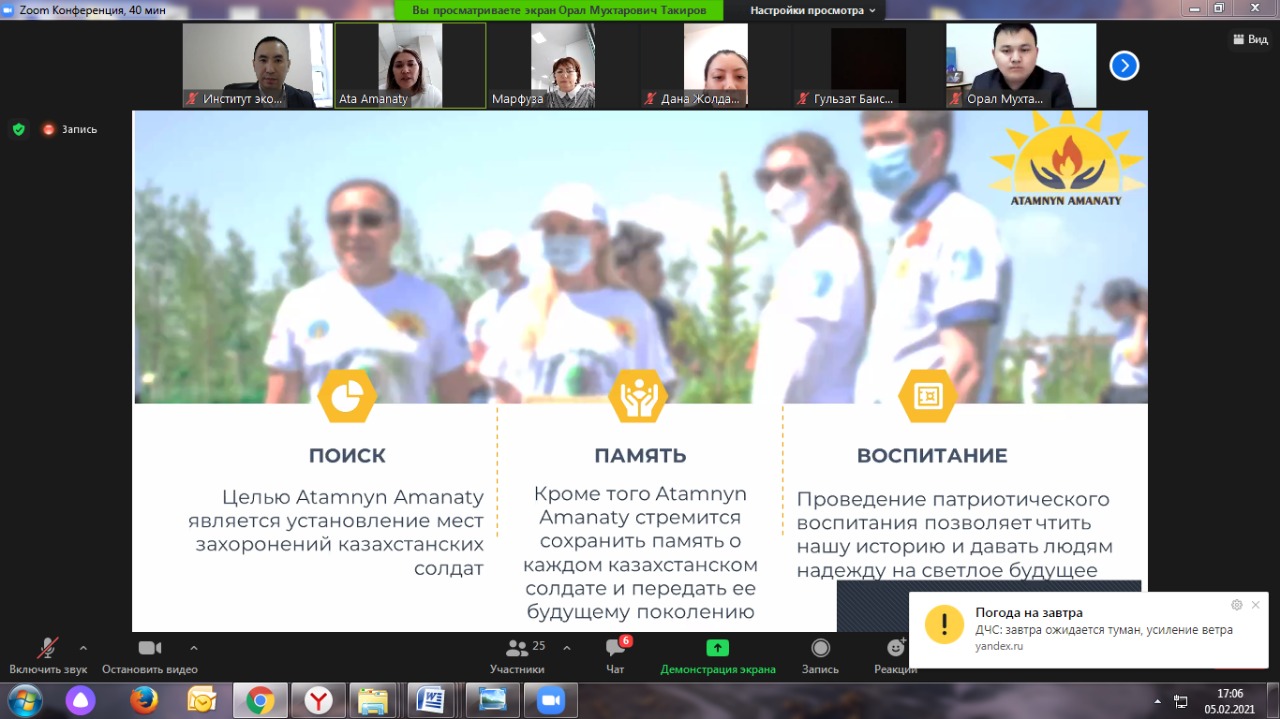Expand video settings arrow next to camera
The height and width of the screenshot is (719, 1280).
click(194, 648)
